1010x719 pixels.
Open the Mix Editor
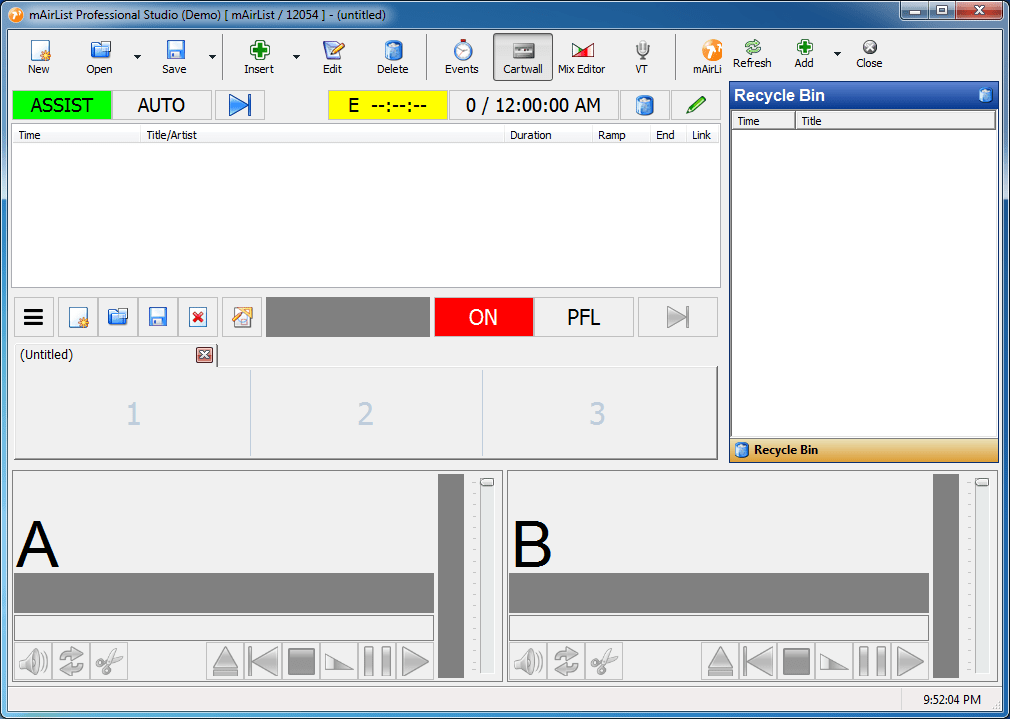click(x=581, y=57)
